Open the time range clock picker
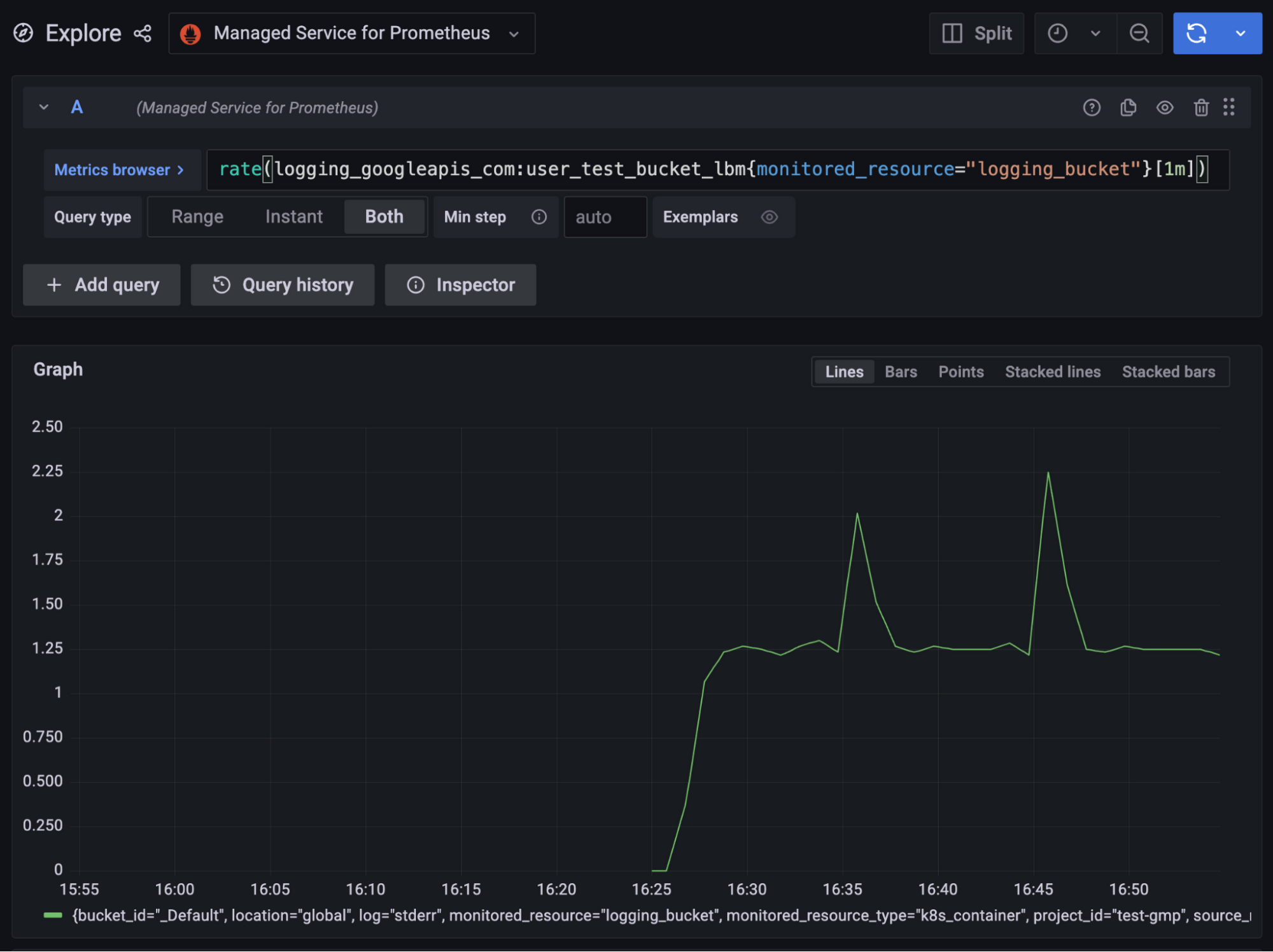Image resolution: width=1273 pixels, height=952 pixels. point(1058,33)
